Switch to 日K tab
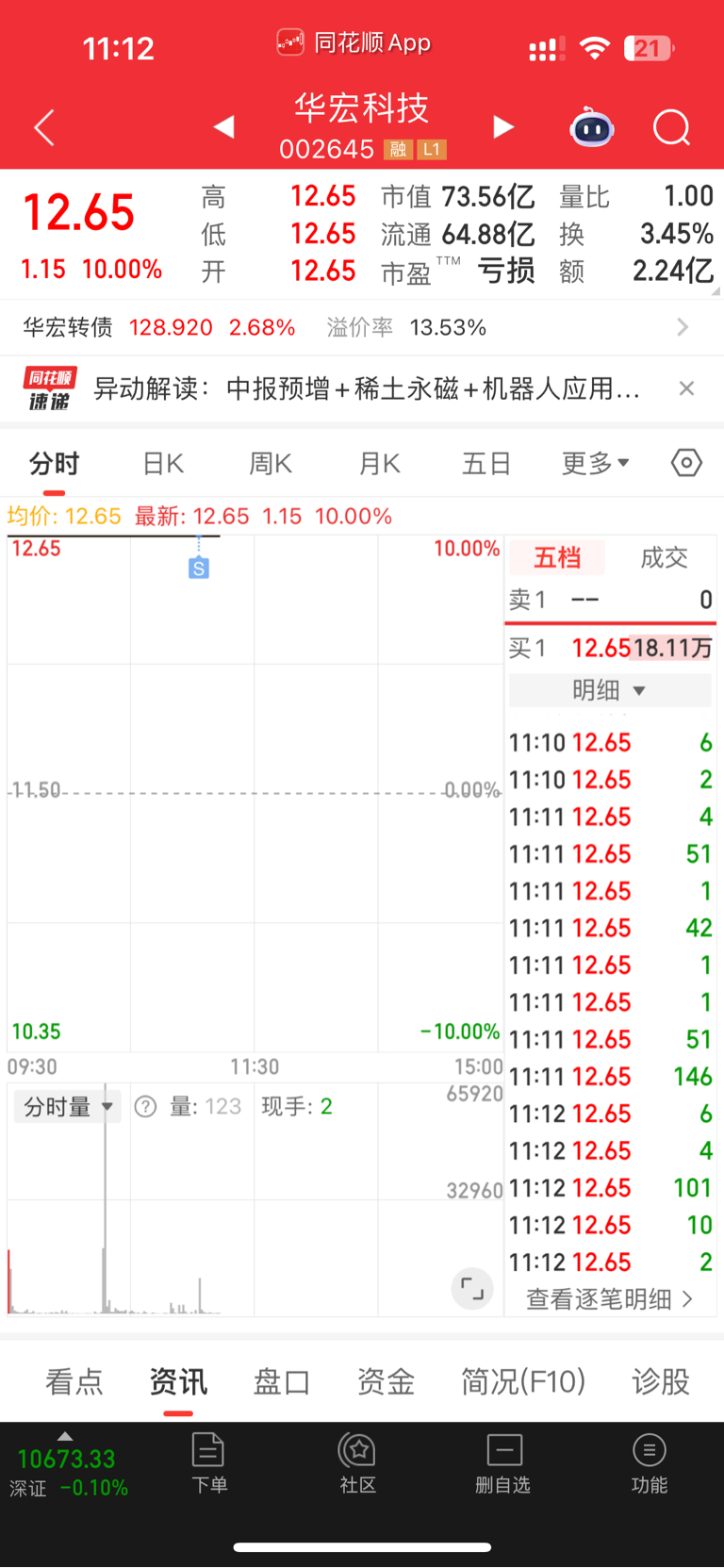Image resolution: width=724 pixels, height=1568 pixels. tap(162, 463)
